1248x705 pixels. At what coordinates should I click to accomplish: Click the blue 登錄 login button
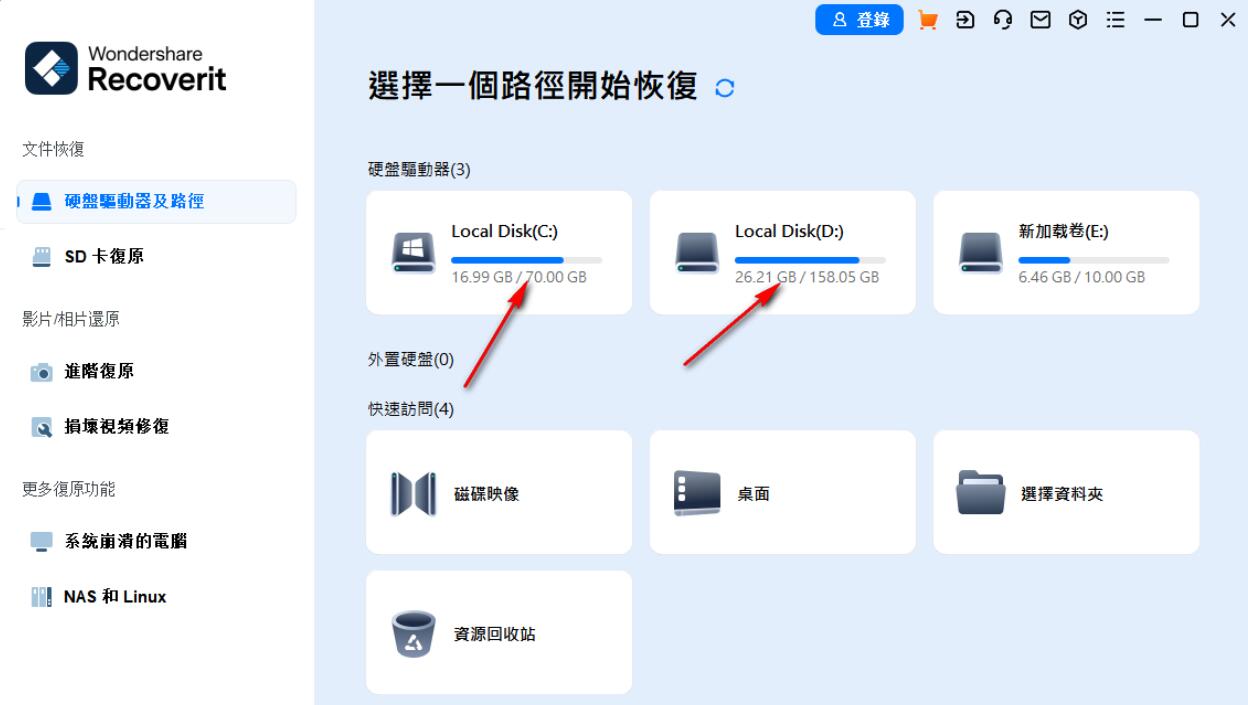(x=859, y=19)
